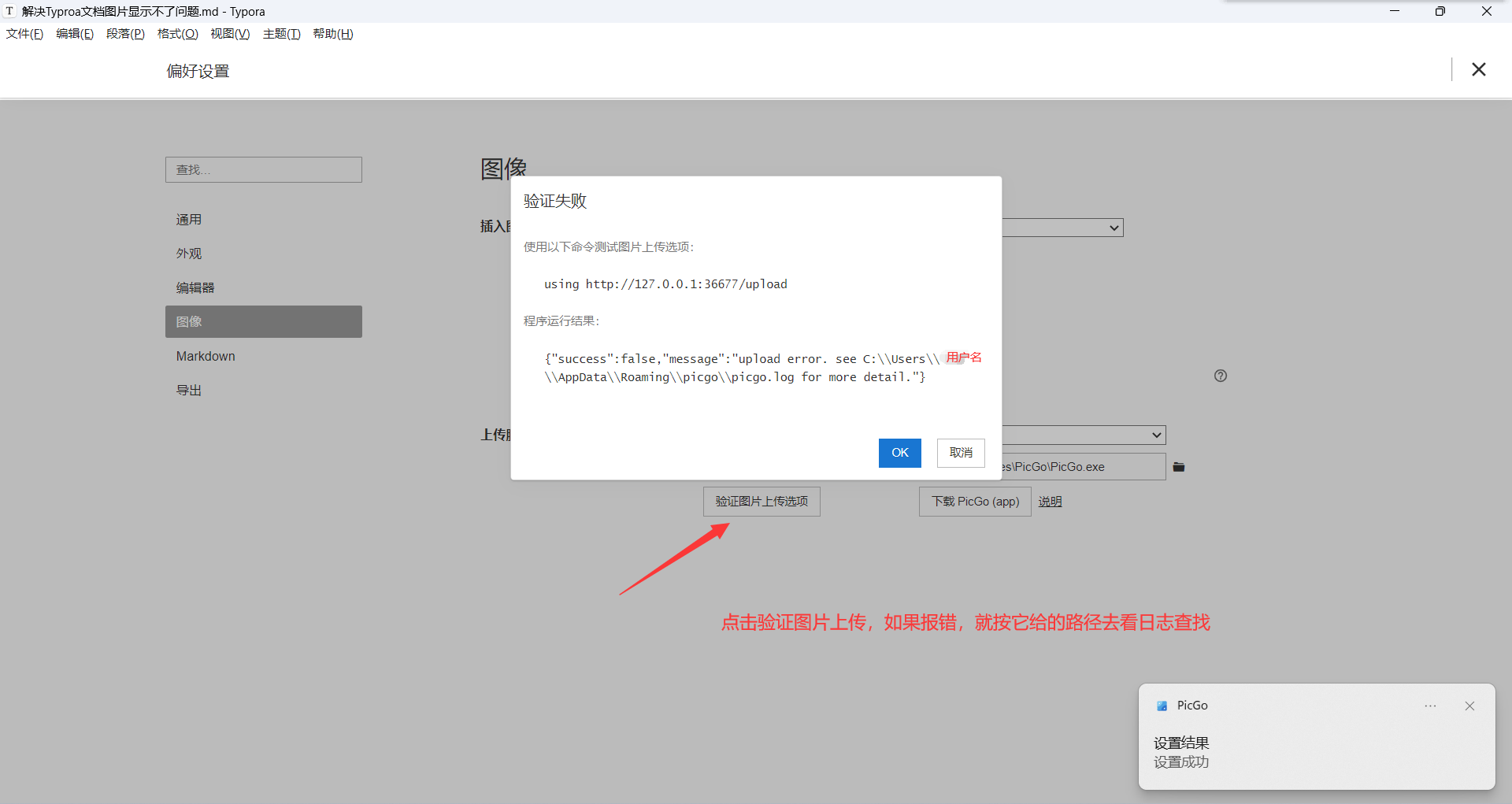1512x804 pixels.
Task: Browse for PicGo path with folder icon
Action: pyautogui.click(x=1179, y=467)
